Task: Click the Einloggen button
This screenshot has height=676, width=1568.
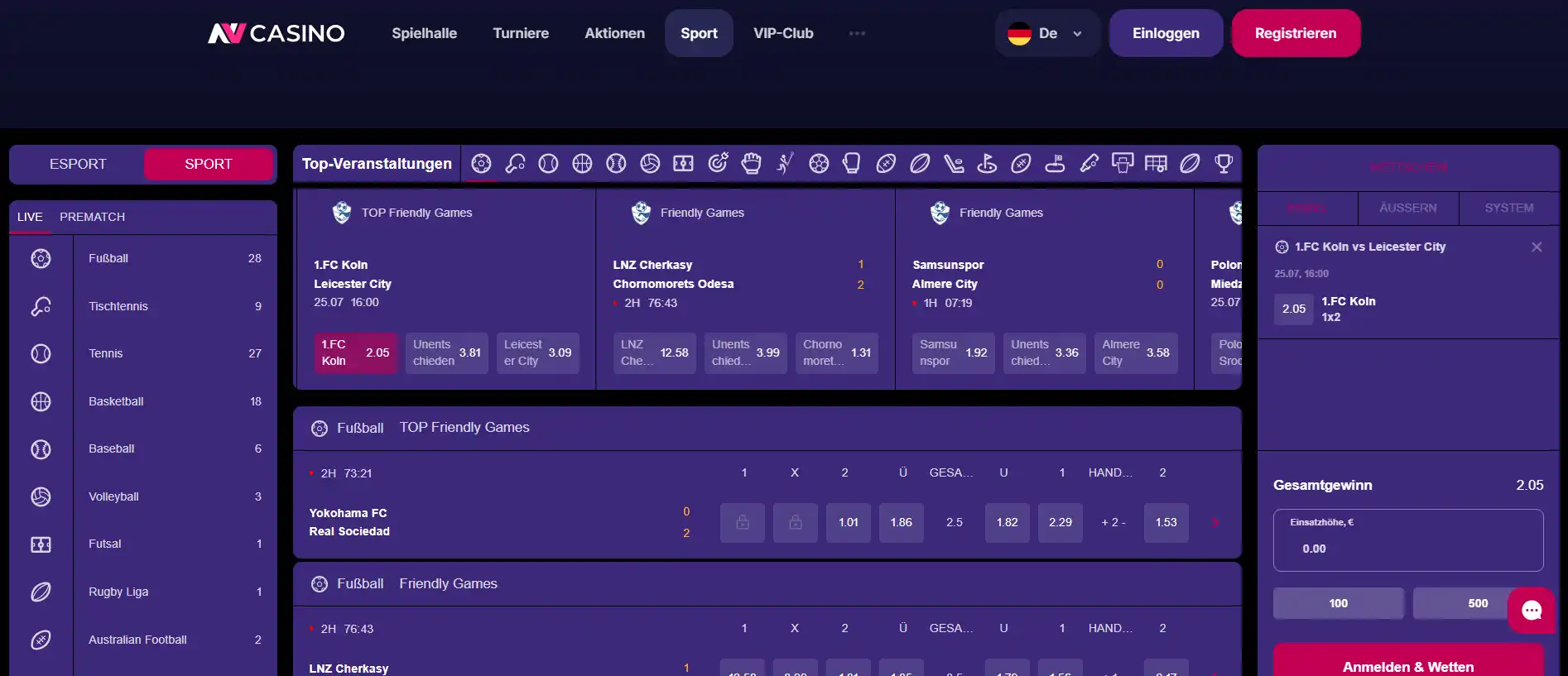Action: 1166,33
